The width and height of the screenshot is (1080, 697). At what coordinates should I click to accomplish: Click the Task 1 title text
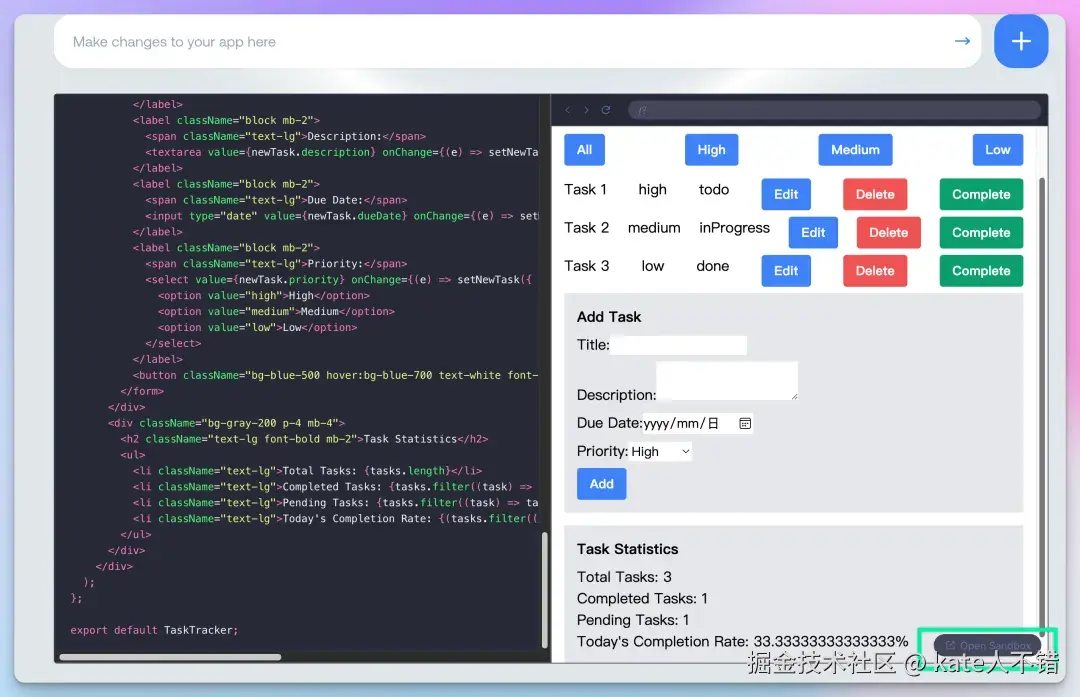click(x=585, y=189)
